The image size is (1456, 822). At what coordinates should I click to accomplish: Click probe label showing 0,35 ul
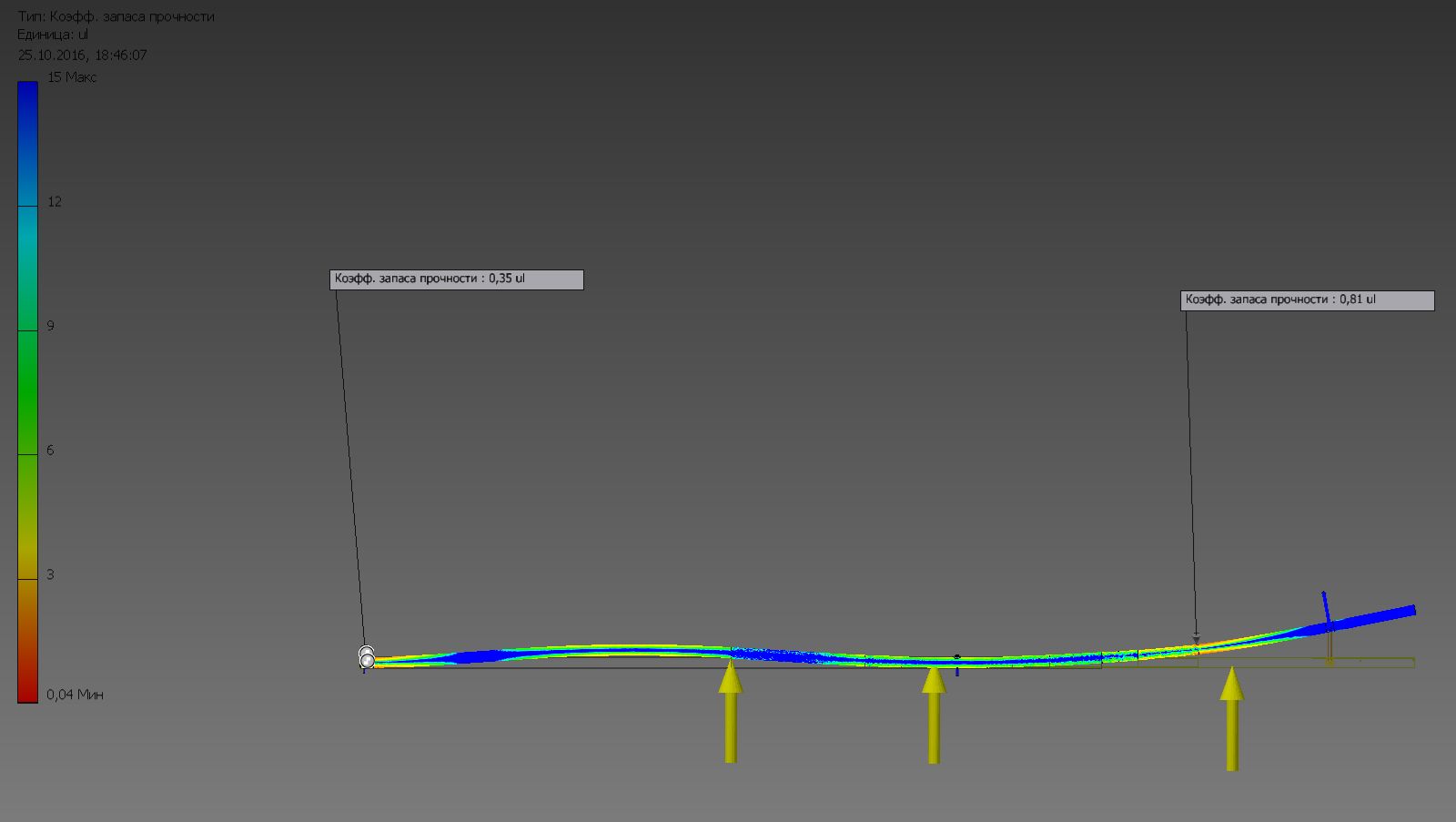tap(456, 279)
